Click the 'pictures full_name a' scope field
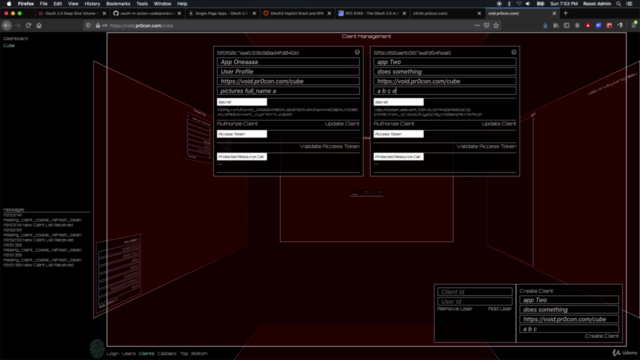This screenshot has height=360, width=640. coord(288,91)
